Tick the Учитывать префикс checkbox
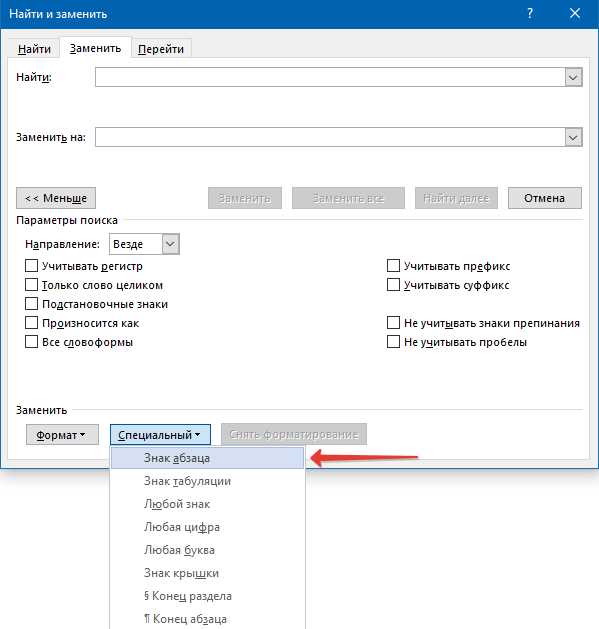Screen dimensions: 599x629 393,266
